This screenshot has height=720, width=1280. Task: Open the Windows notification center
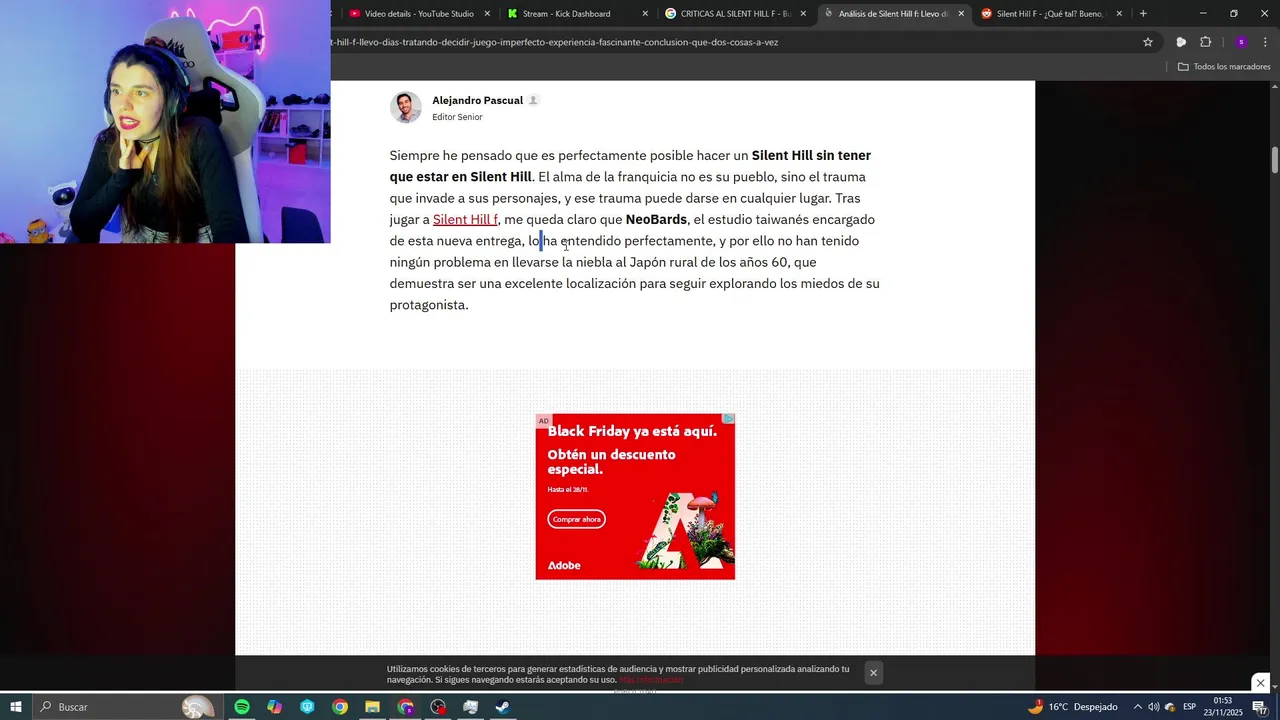coord(1260,707)
